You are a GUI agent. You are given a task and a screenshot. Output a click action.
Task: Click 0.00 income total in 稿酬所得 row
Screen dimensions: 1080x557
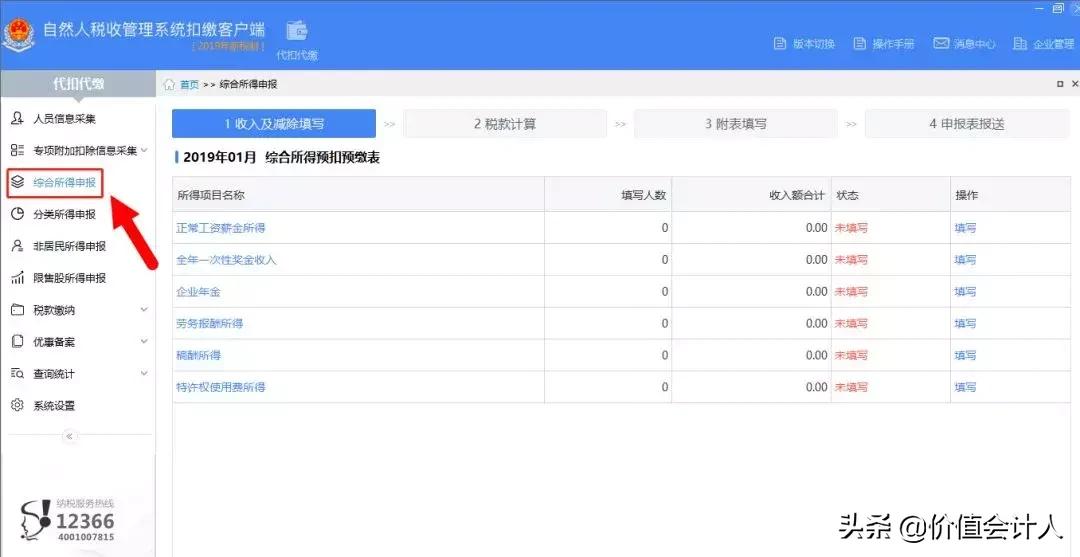point(816,355)
